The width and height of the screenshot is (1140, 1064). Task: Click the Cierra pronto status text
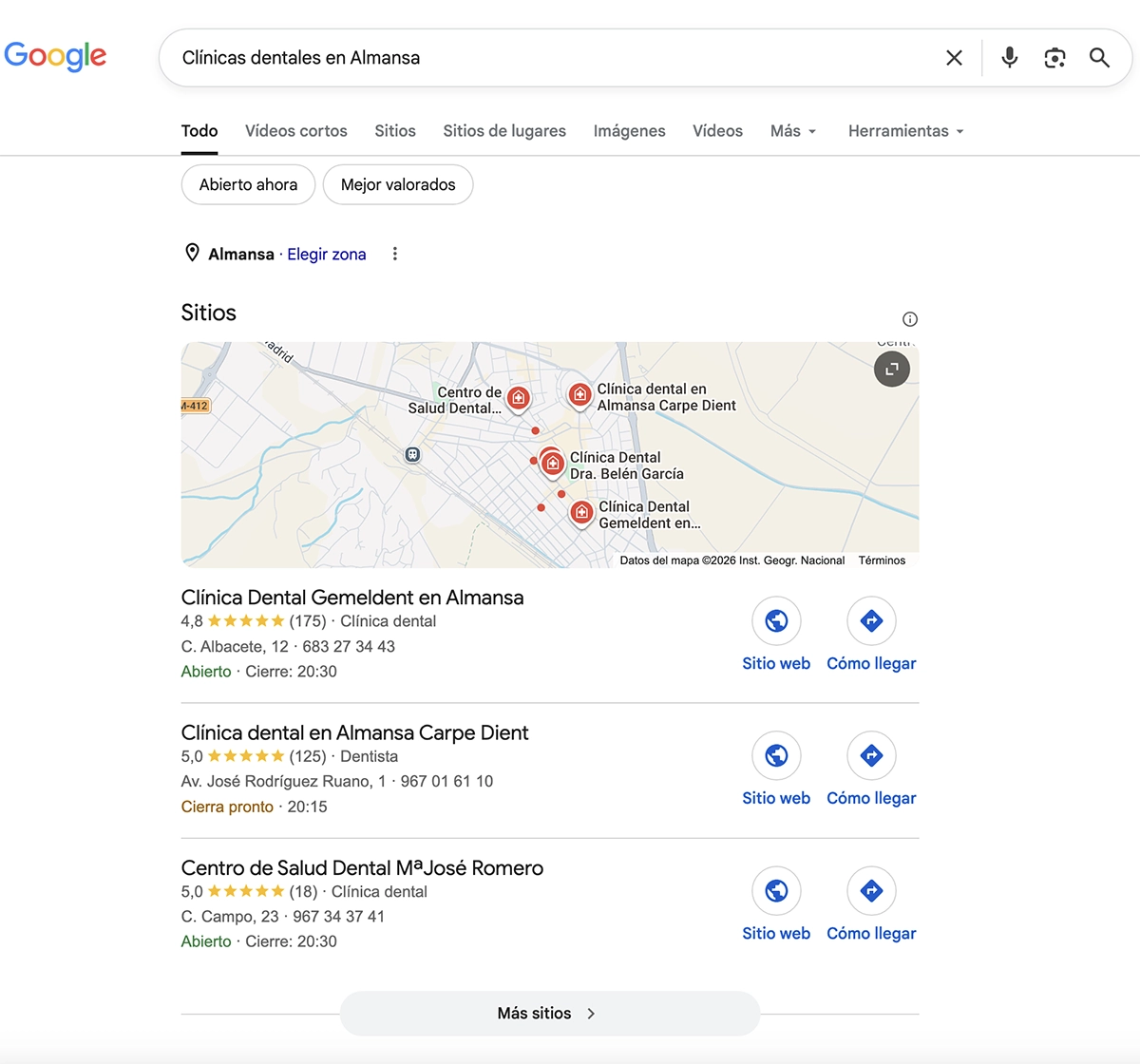pyautogui.click(x=227, y=807)
